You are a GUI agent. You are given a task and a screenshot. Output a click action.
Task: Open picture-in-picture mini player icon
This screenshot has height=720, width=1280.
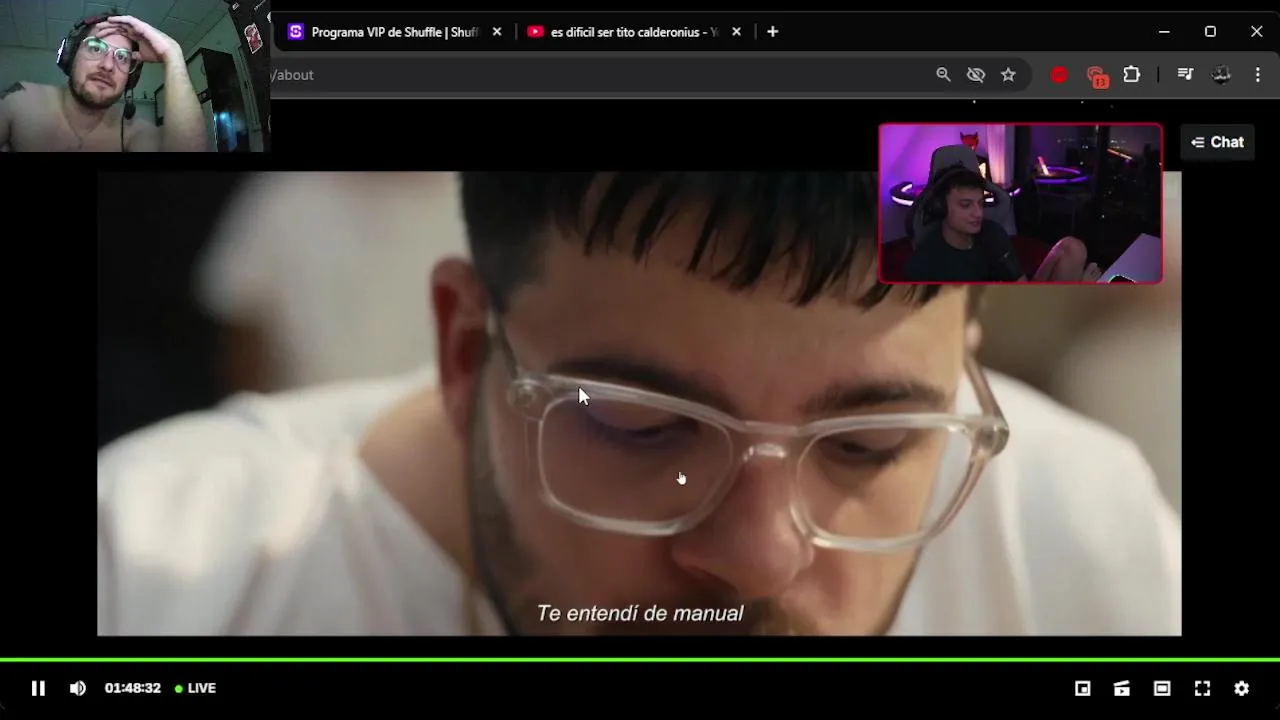[x=1082, y=688]
